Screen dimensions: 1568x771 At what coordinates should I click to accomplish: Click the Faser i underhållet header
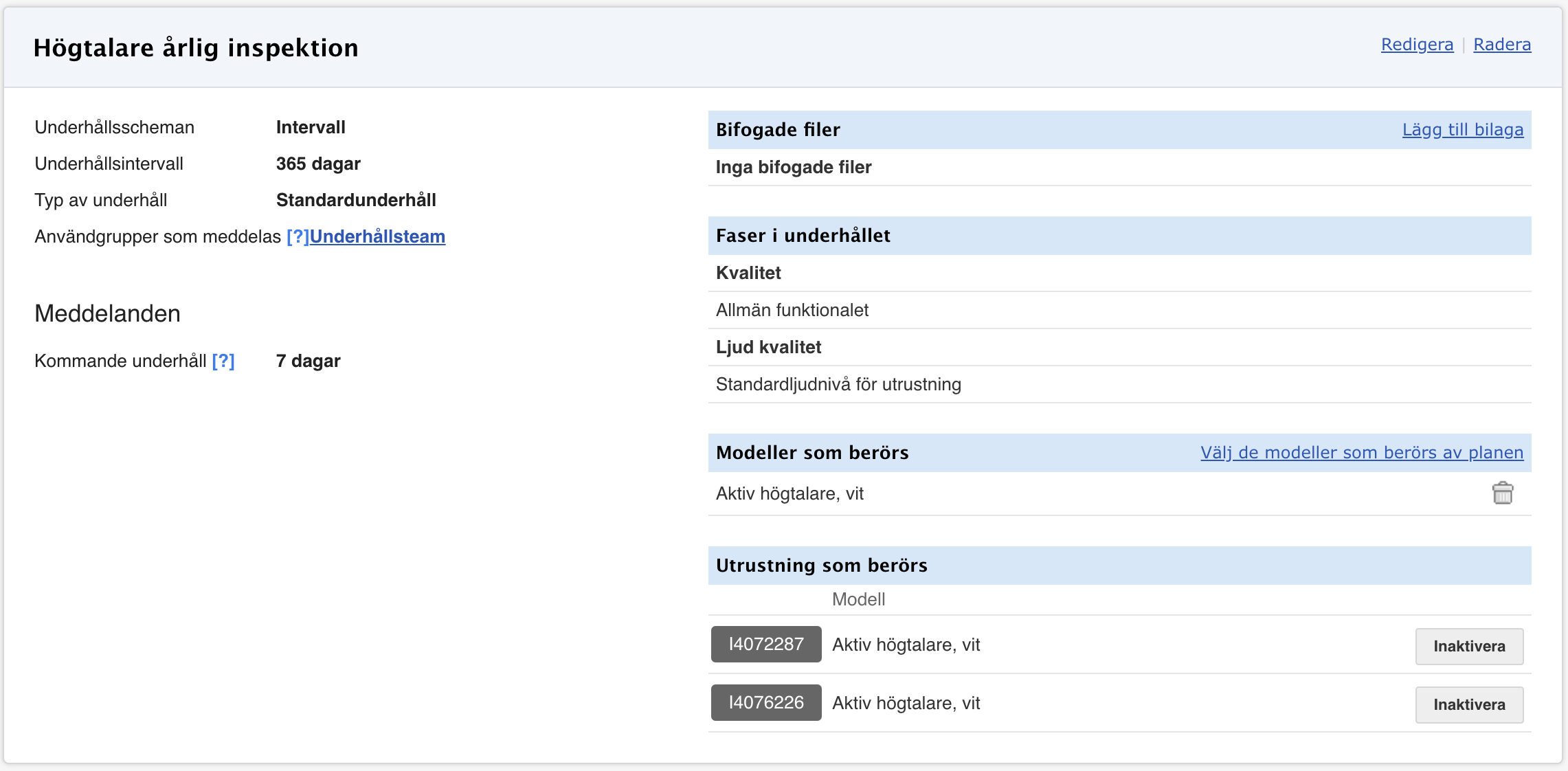tap(803, 236)
